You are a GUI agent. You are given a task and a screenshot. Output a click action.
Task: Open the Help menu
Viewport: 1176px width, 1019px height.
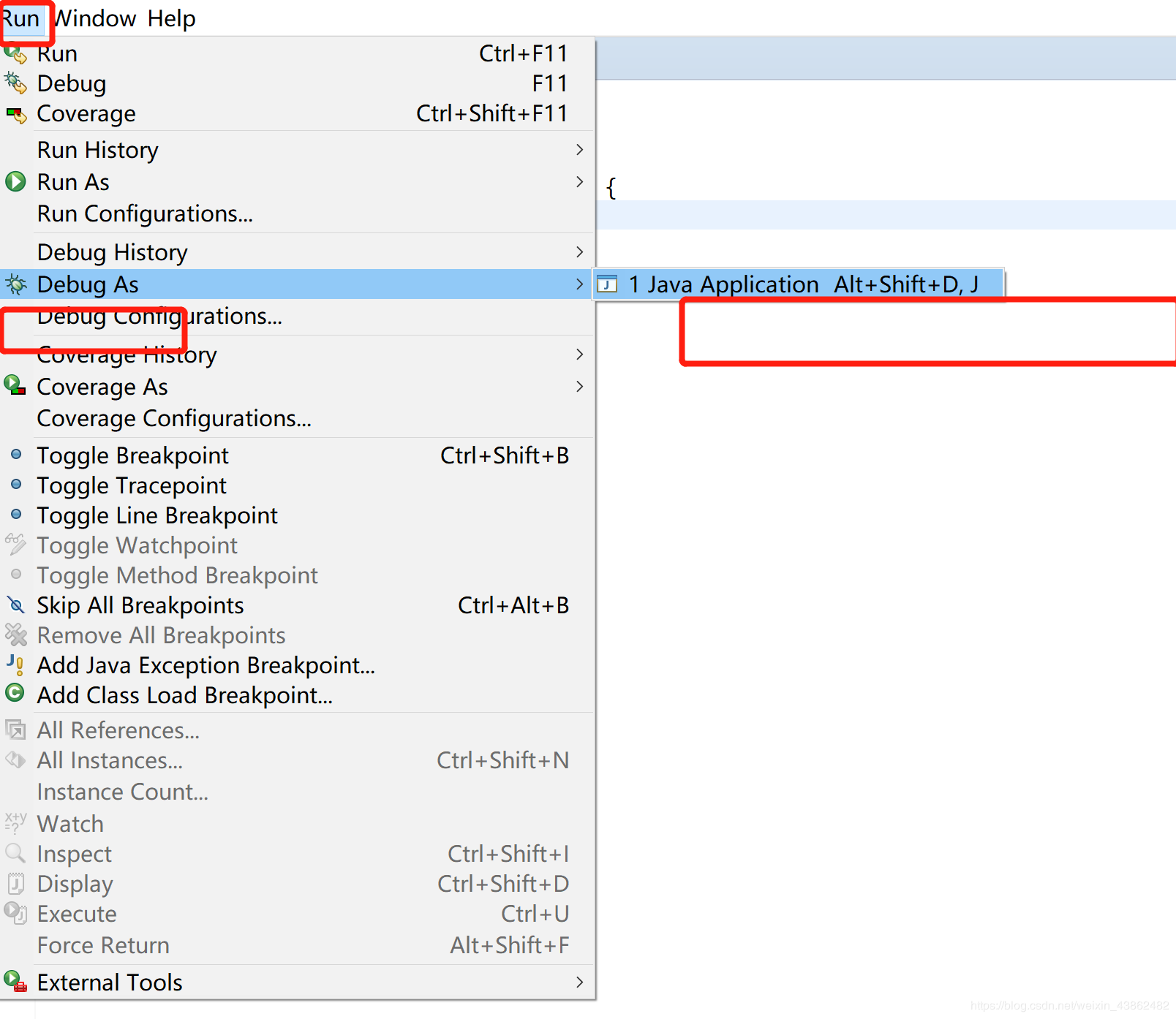pyautogui.click(x=171, y=18)
